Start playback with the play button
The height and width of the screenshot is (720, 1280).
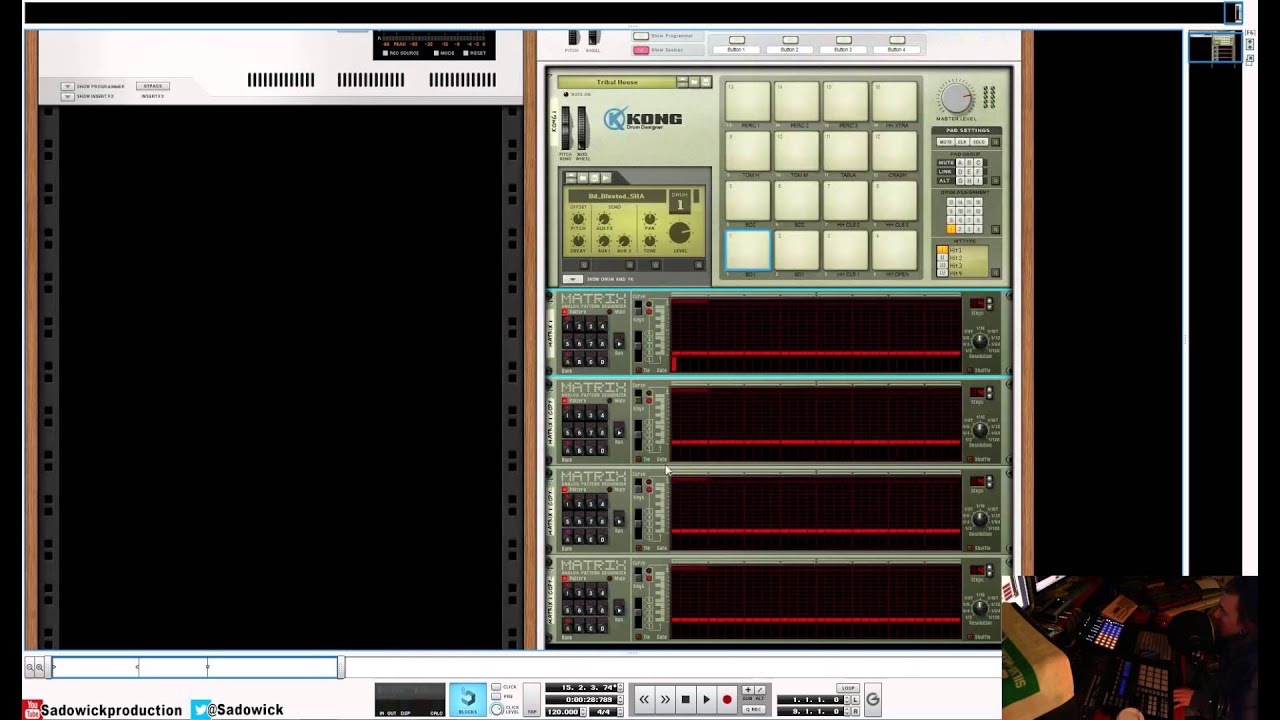pos(706,699)
